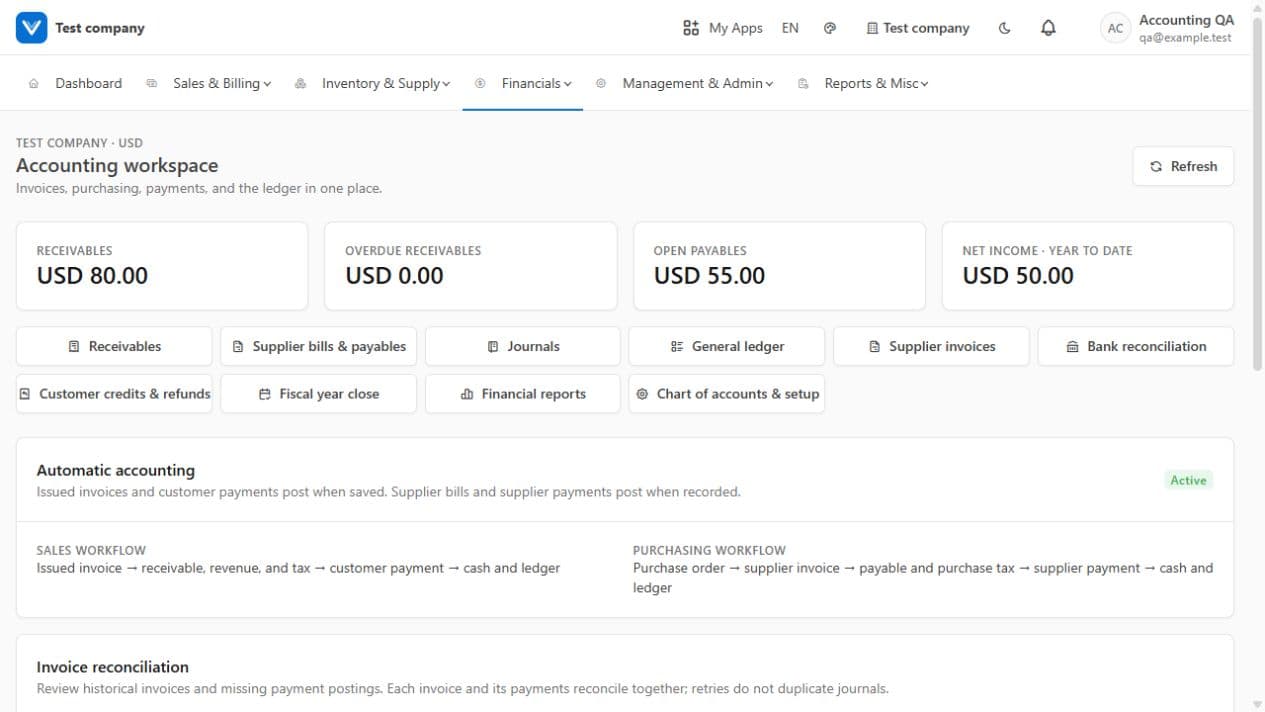
Task: Open the EN language selector
Action: click(790, 28)
